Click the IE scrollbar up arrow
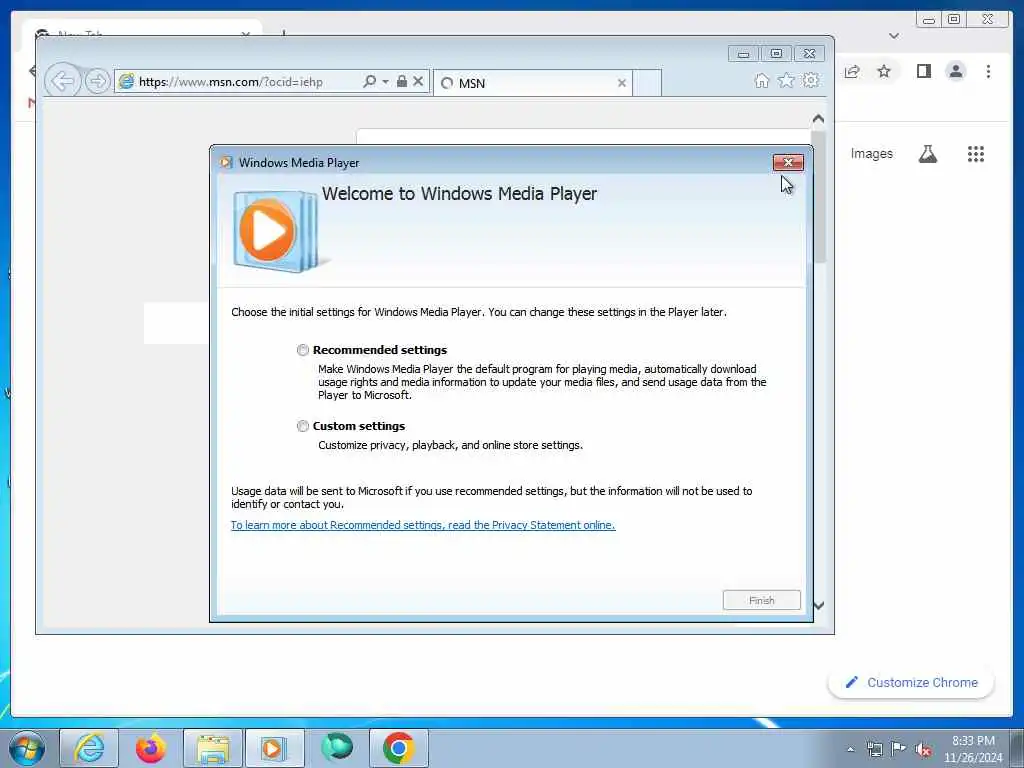The image size is (1024, 768). click(818, 119)
